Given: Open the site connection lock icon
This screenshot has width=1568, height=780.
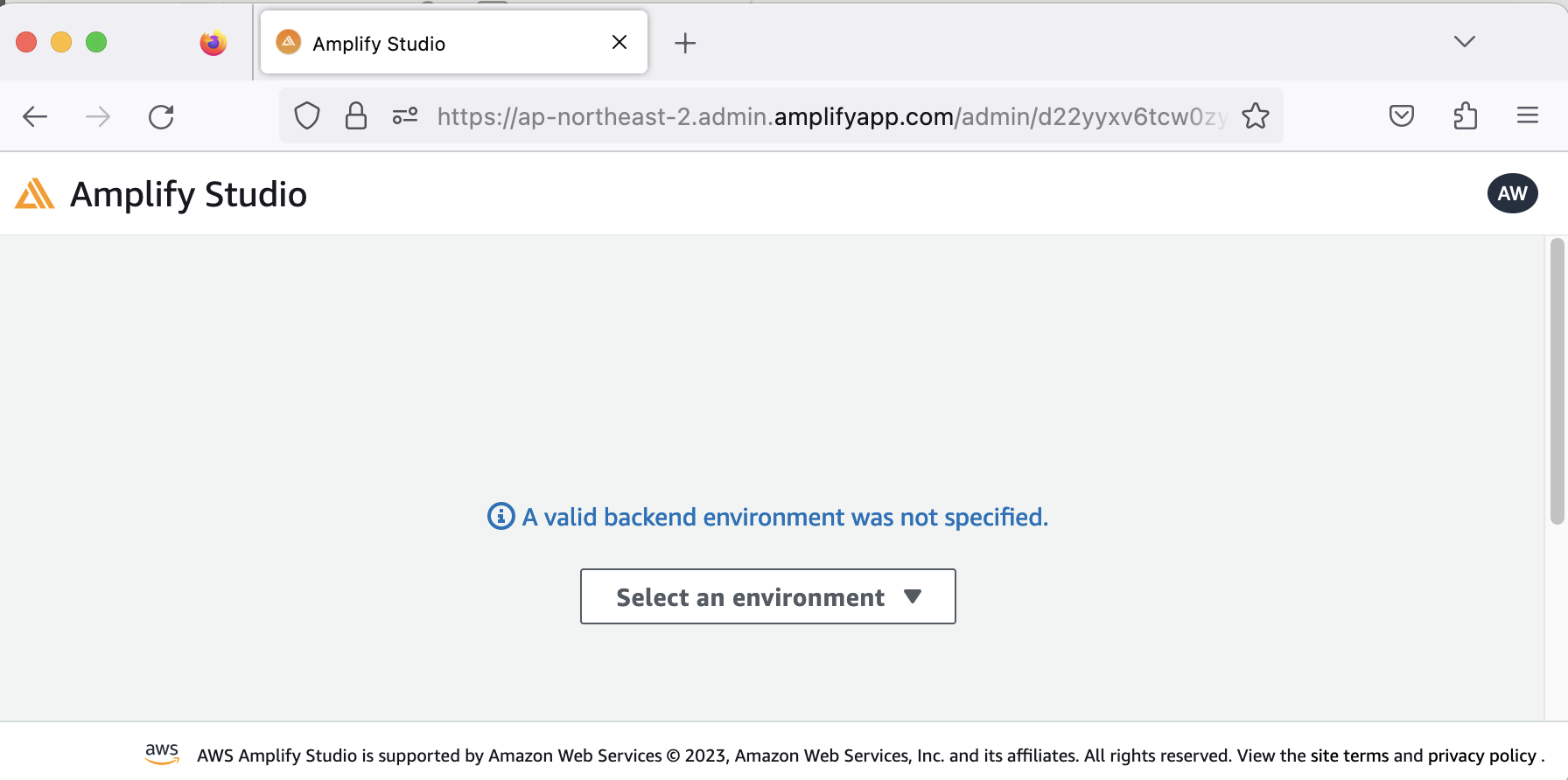Looking at the screenshot, I should [x=355, y=115].
